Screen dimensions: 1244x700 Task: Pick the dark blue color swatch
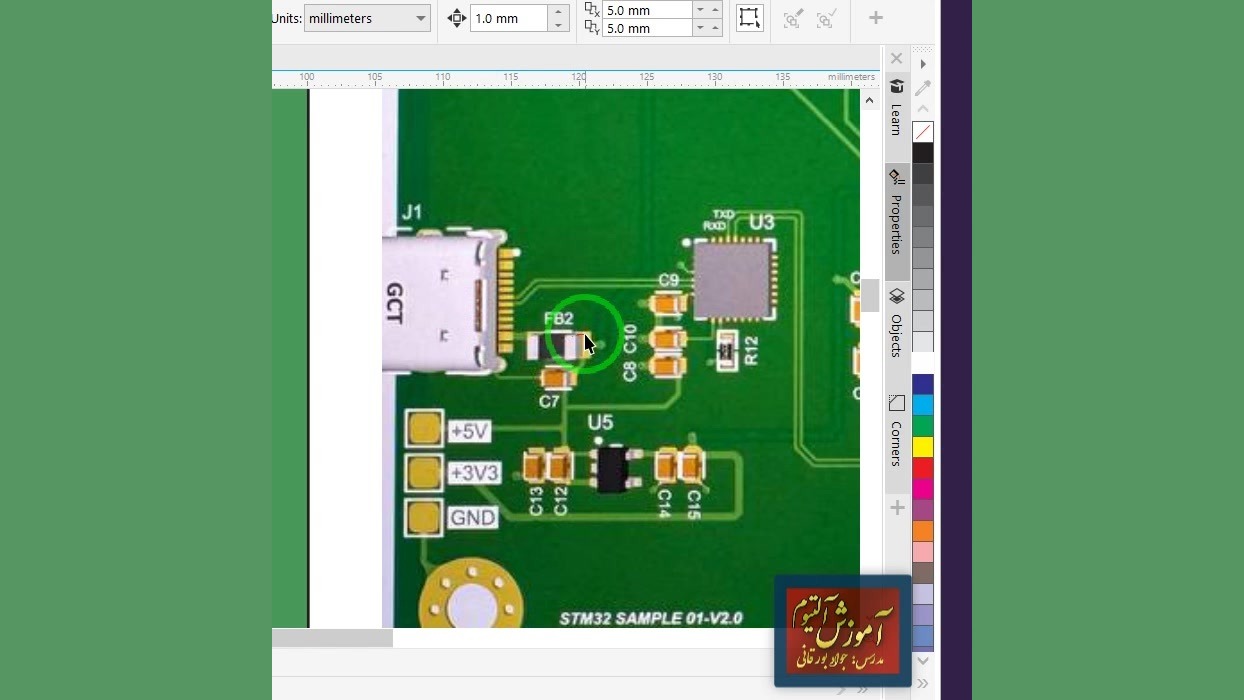923,384
